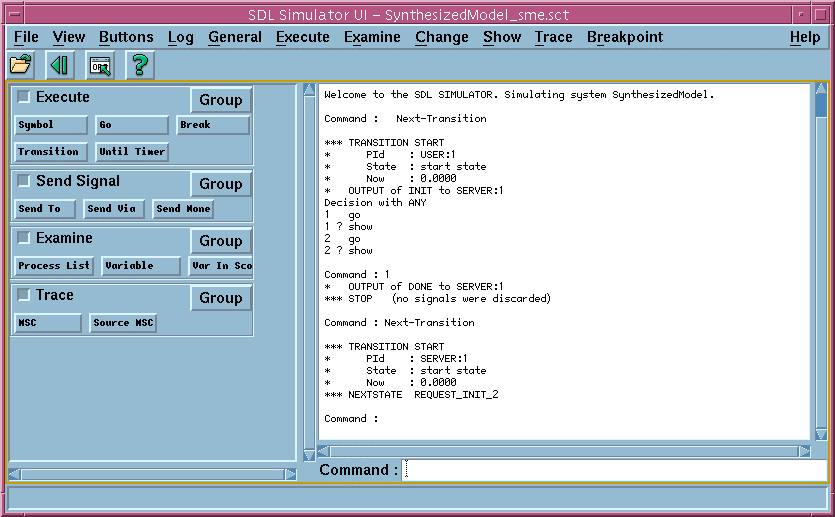The width and height of the screenshot is (835, 517).
Task: Click the Variable button
Action: tap(141, 266)
